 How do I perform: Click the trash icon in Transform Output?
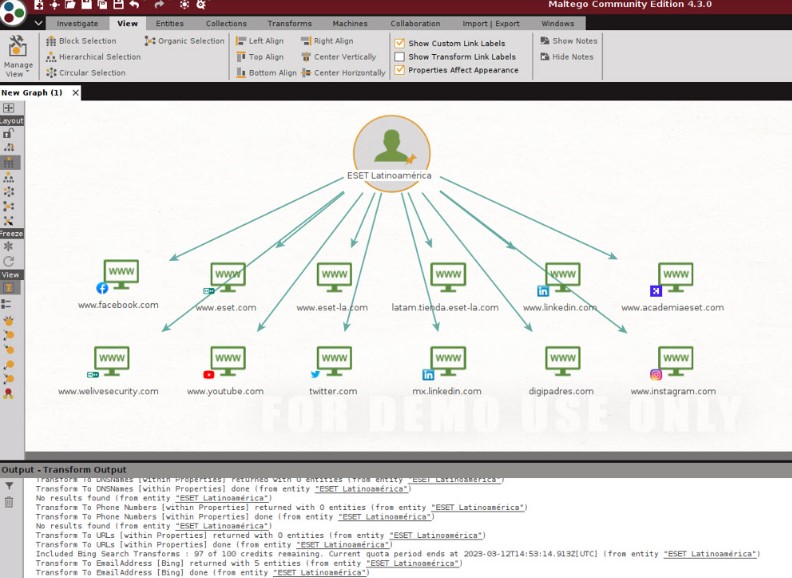9,502
